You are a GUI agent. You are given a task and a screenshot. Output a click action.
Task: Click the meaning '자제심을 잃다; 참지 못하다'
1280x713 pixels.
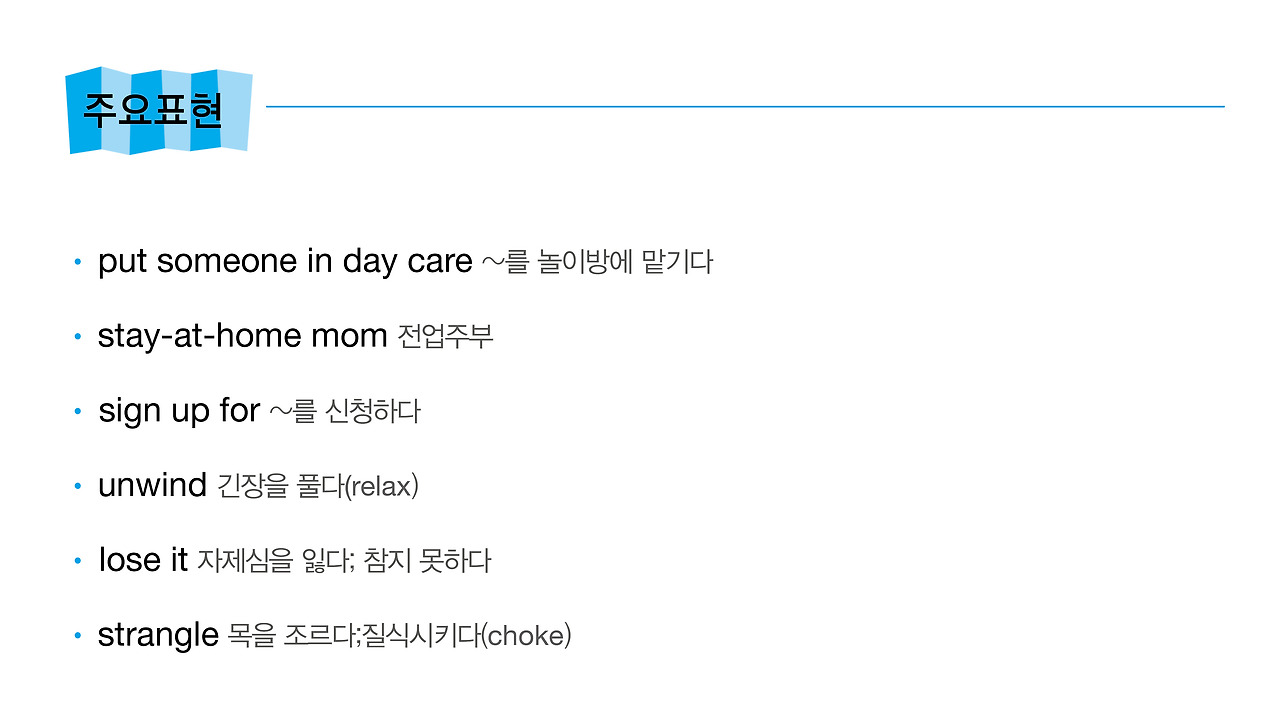click(344, 560)
